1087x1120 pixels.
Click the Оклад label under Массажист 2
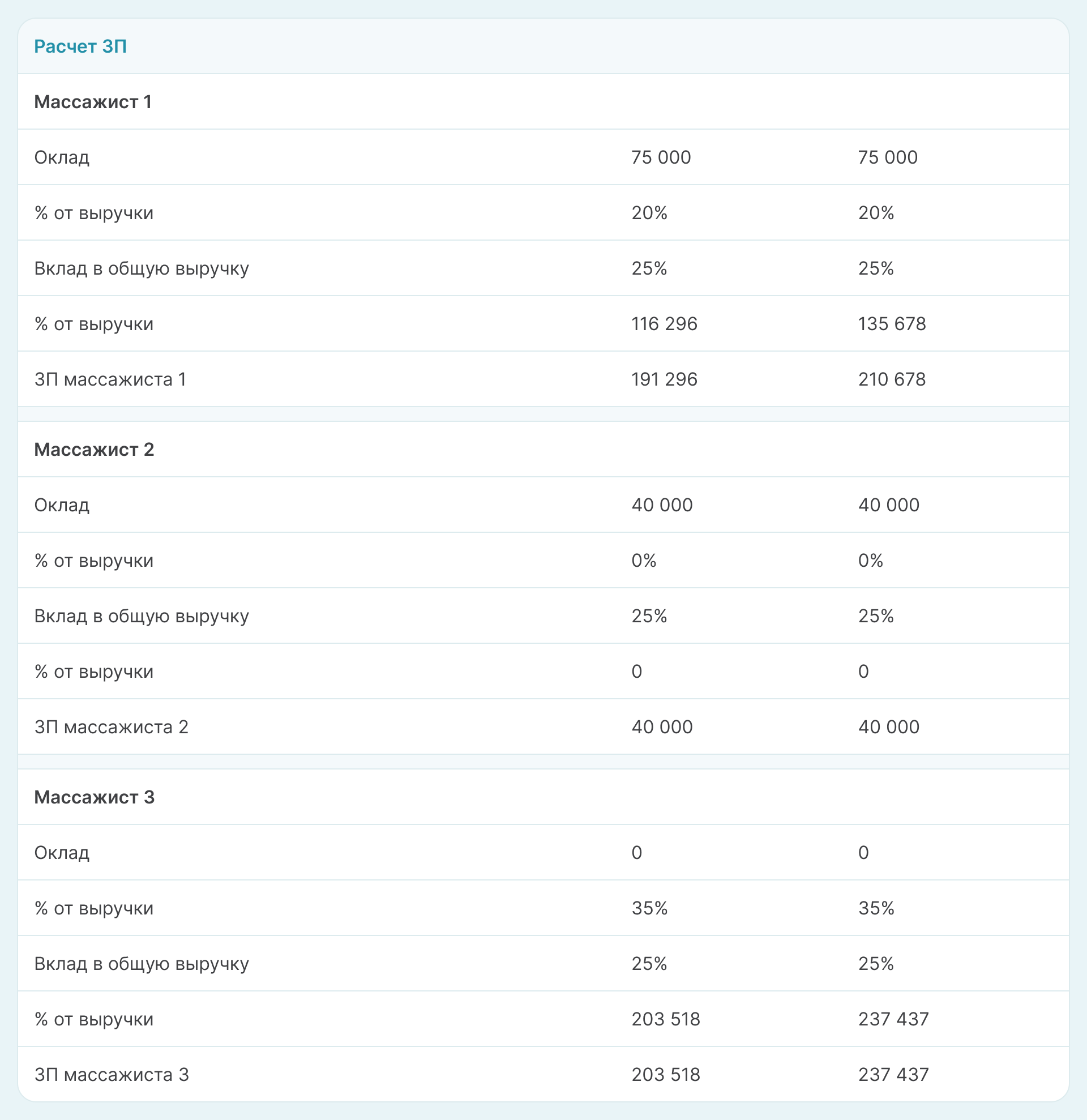click(62, 505)
